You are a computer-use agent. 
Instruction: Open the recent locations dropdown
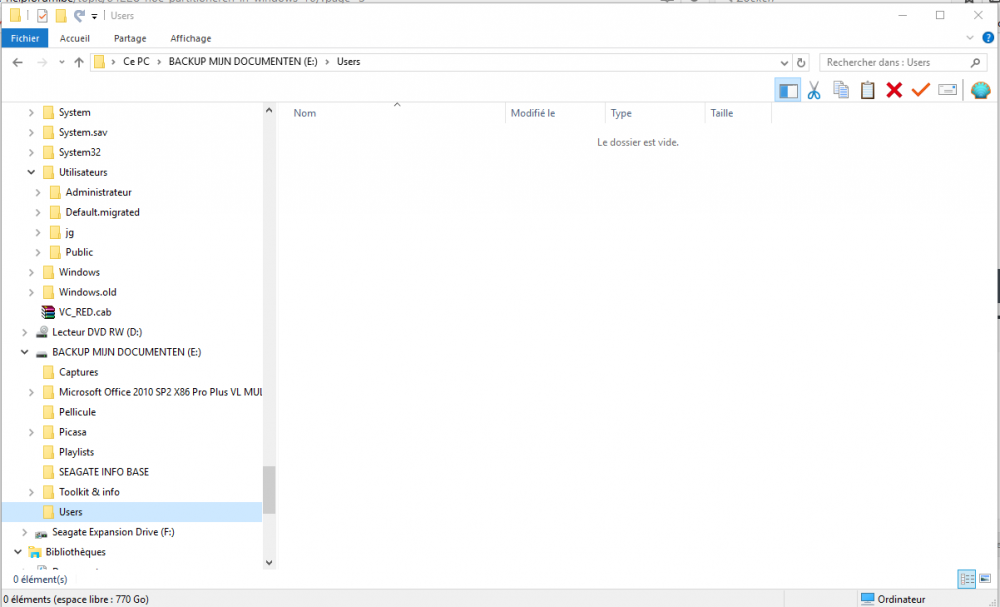coord(62,62)
